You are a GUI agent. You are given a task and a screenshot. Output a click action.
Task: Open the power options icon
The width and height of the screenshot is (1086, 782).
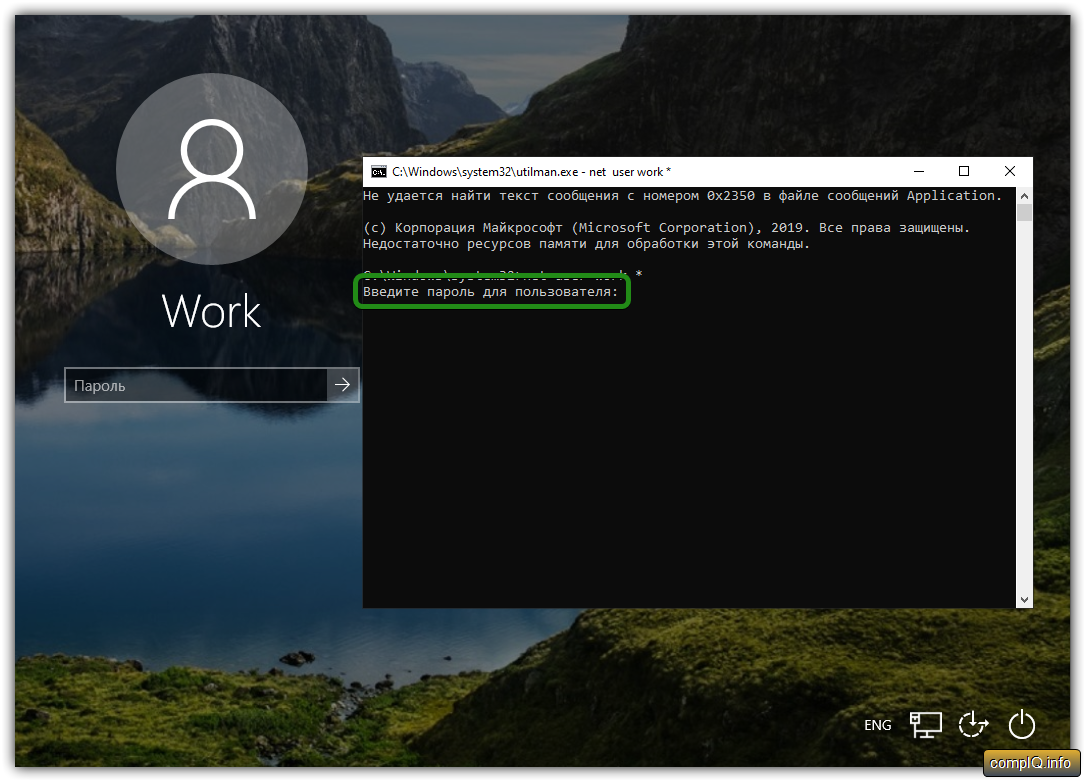tap(1021, 724)
